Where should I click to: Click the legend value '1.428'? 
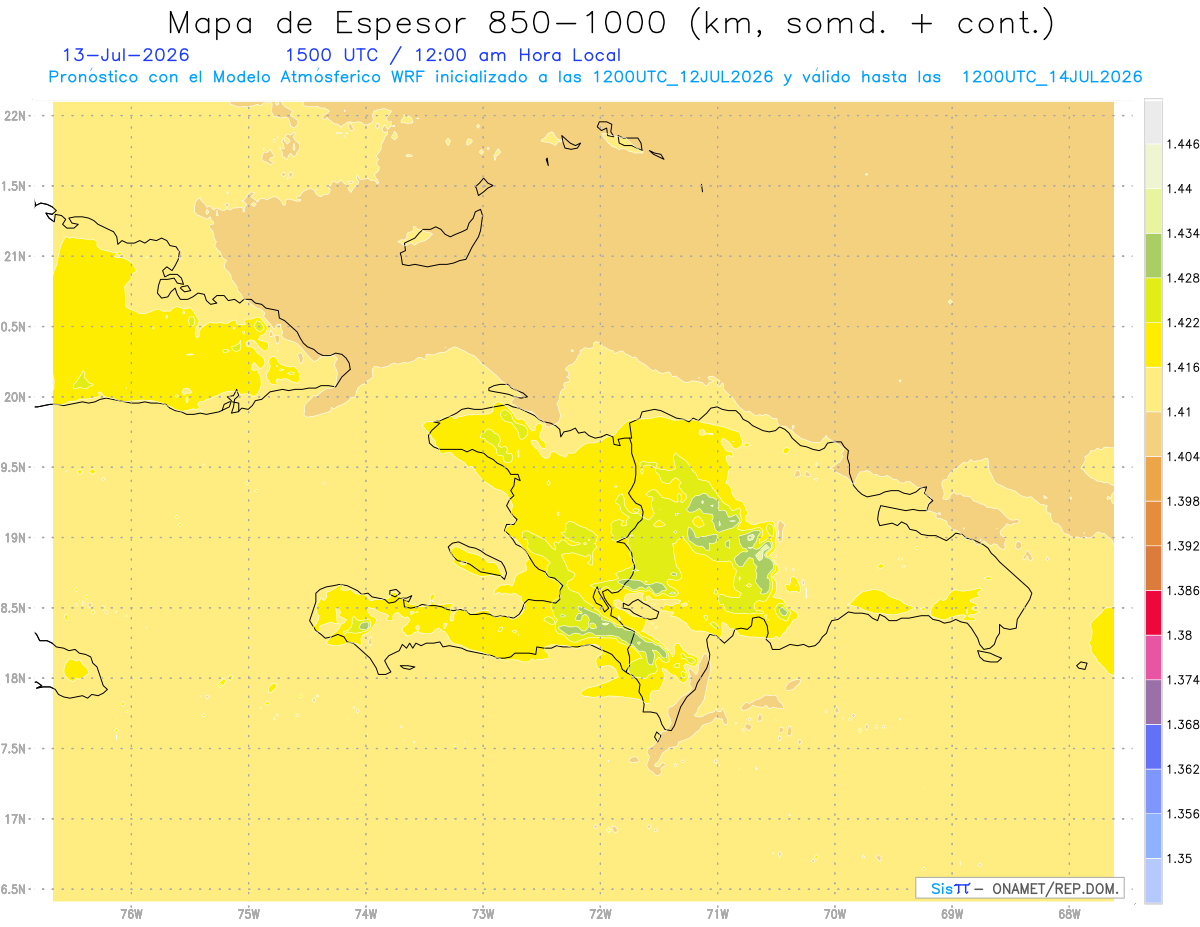point(1183,278)
